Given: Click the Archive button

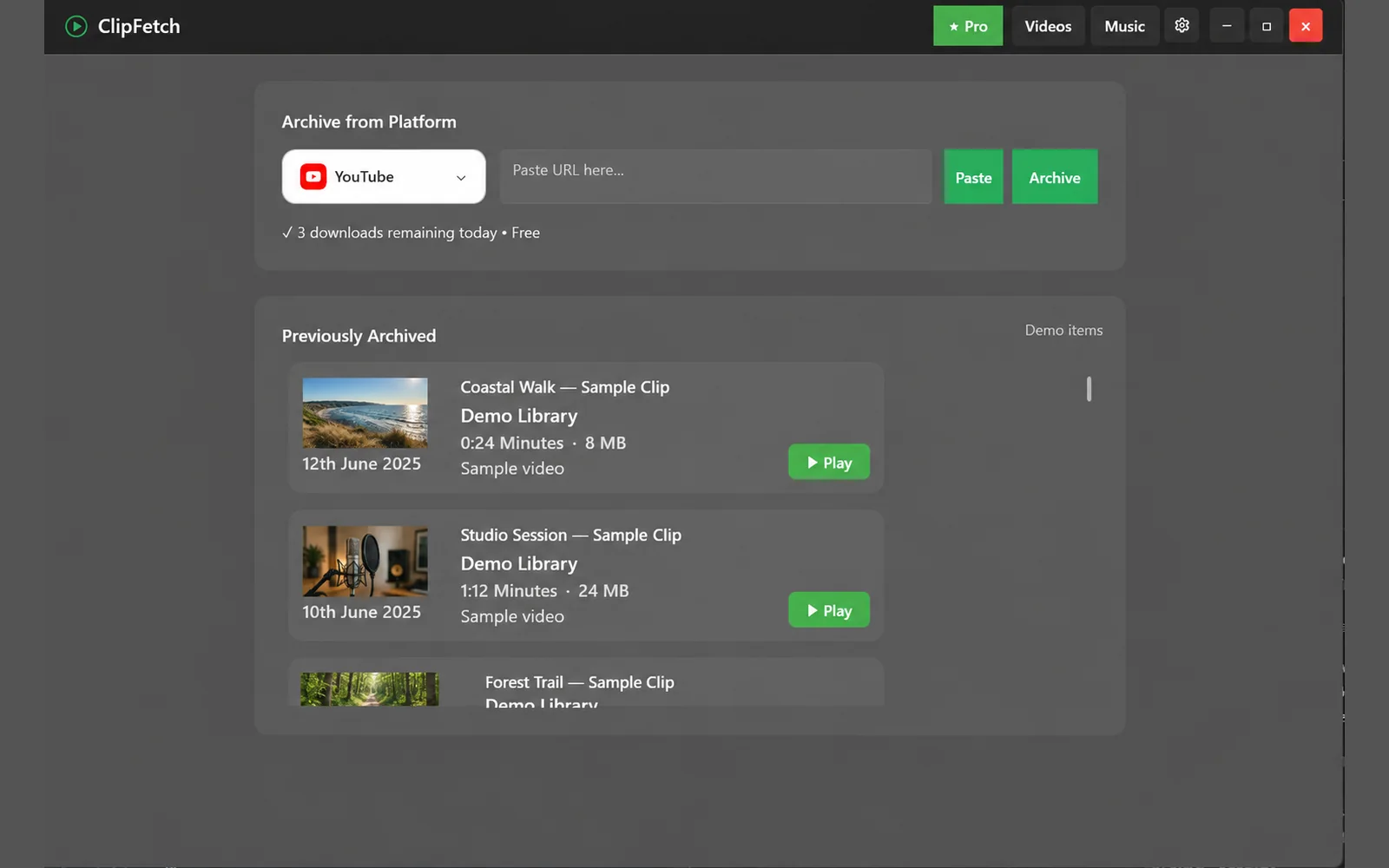Looking at the screenshot, I should 1055,177.
